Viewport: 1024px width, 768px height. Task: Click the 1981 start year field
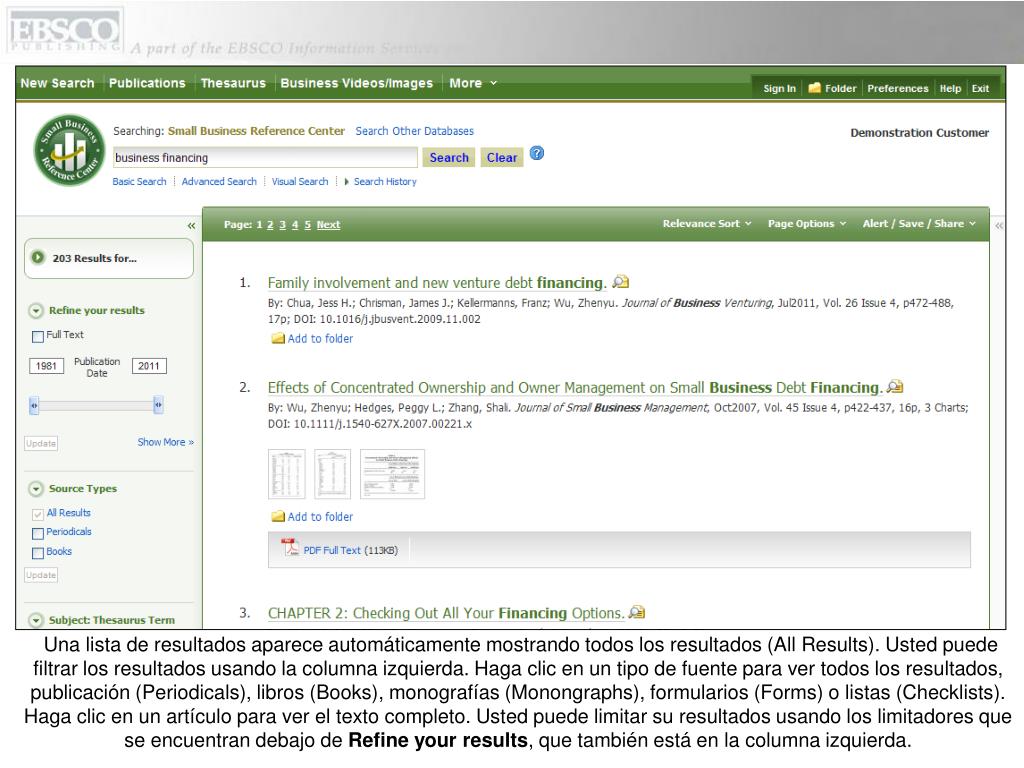pos(46,366)
